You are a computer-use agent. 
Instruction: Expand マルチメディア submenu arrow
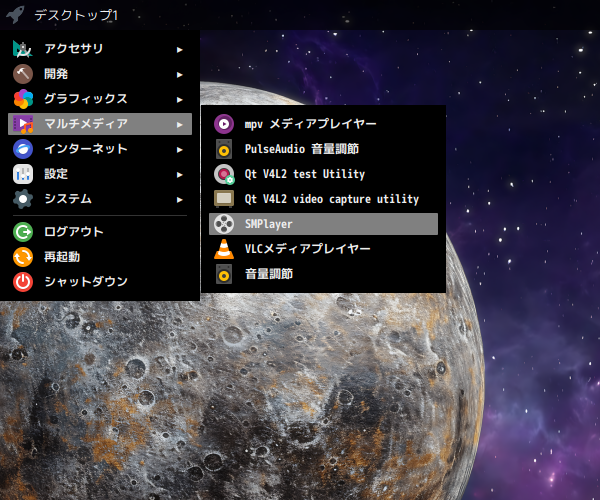179,125
